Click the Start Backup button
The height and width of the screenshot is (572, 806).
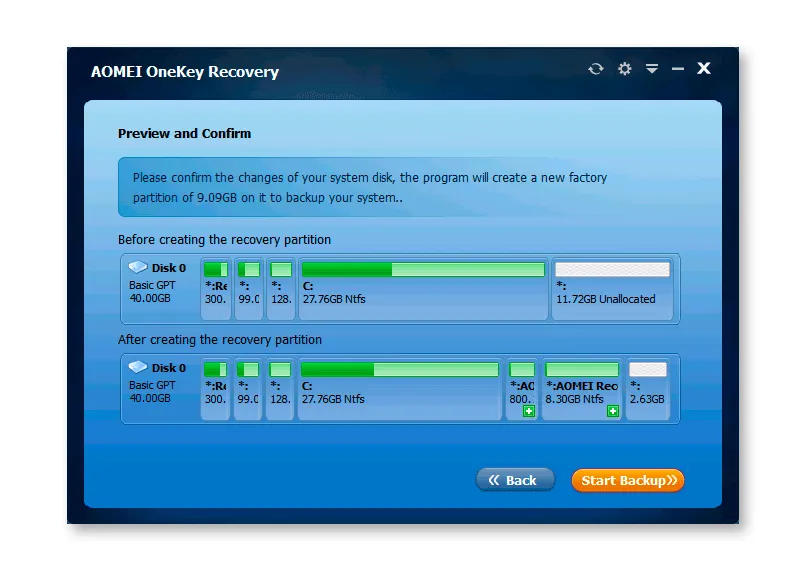tap(628, 481)
